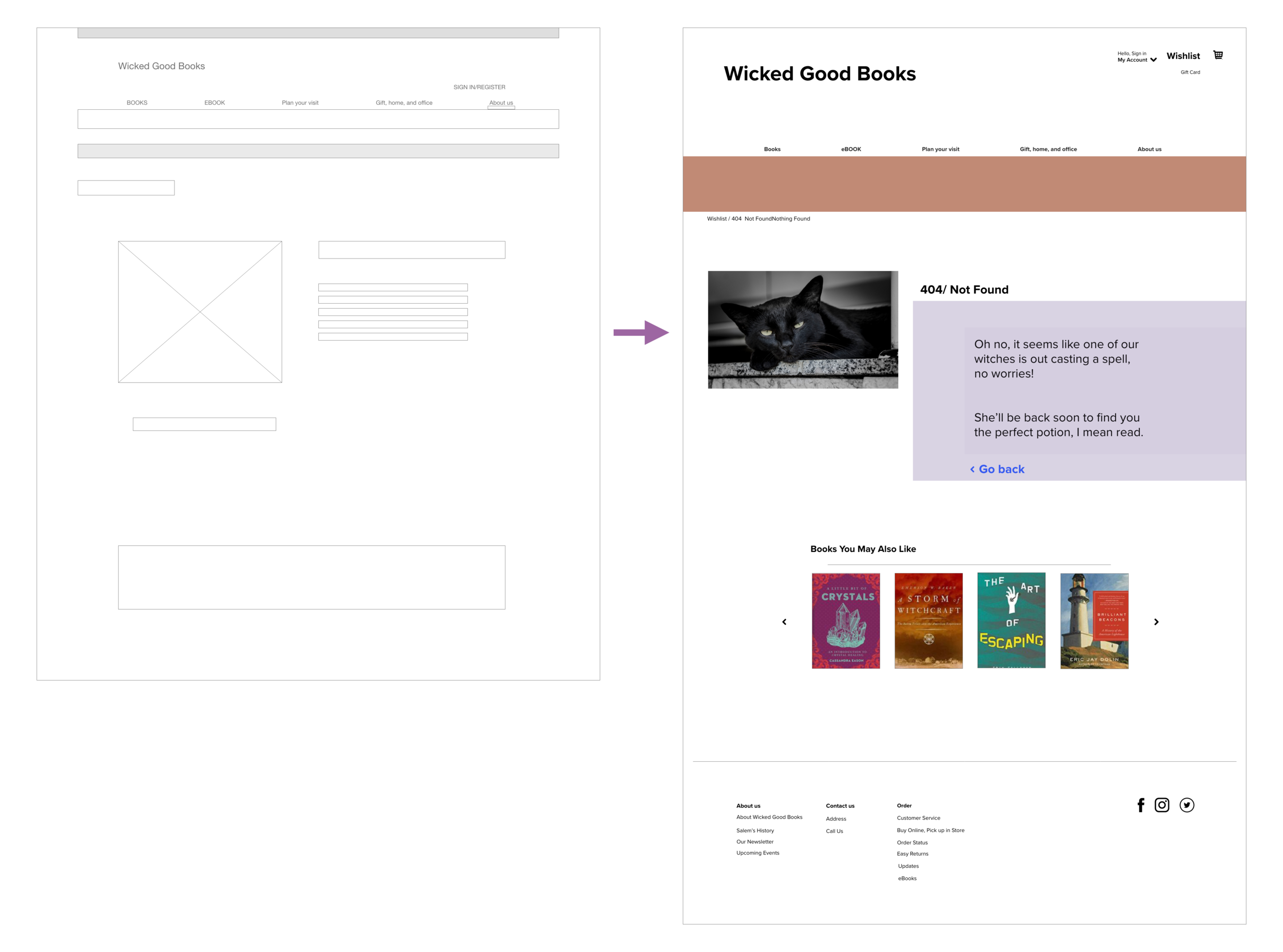1283x952 pixels.
Task: Open the Brilliant Beacons book cover
Action: coord(1094,621)
